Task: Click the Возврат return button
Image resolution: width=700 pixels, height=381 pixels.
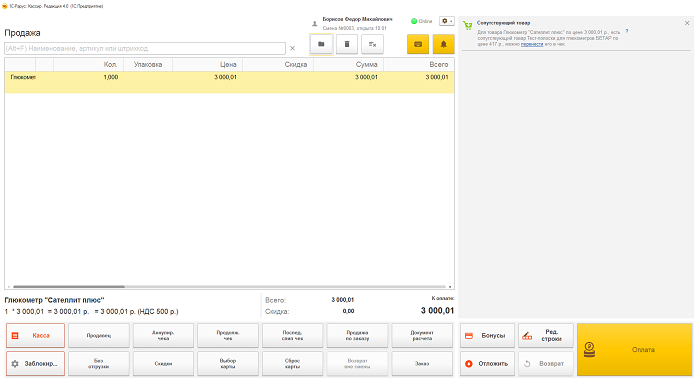Action: [x=546, y=364]
